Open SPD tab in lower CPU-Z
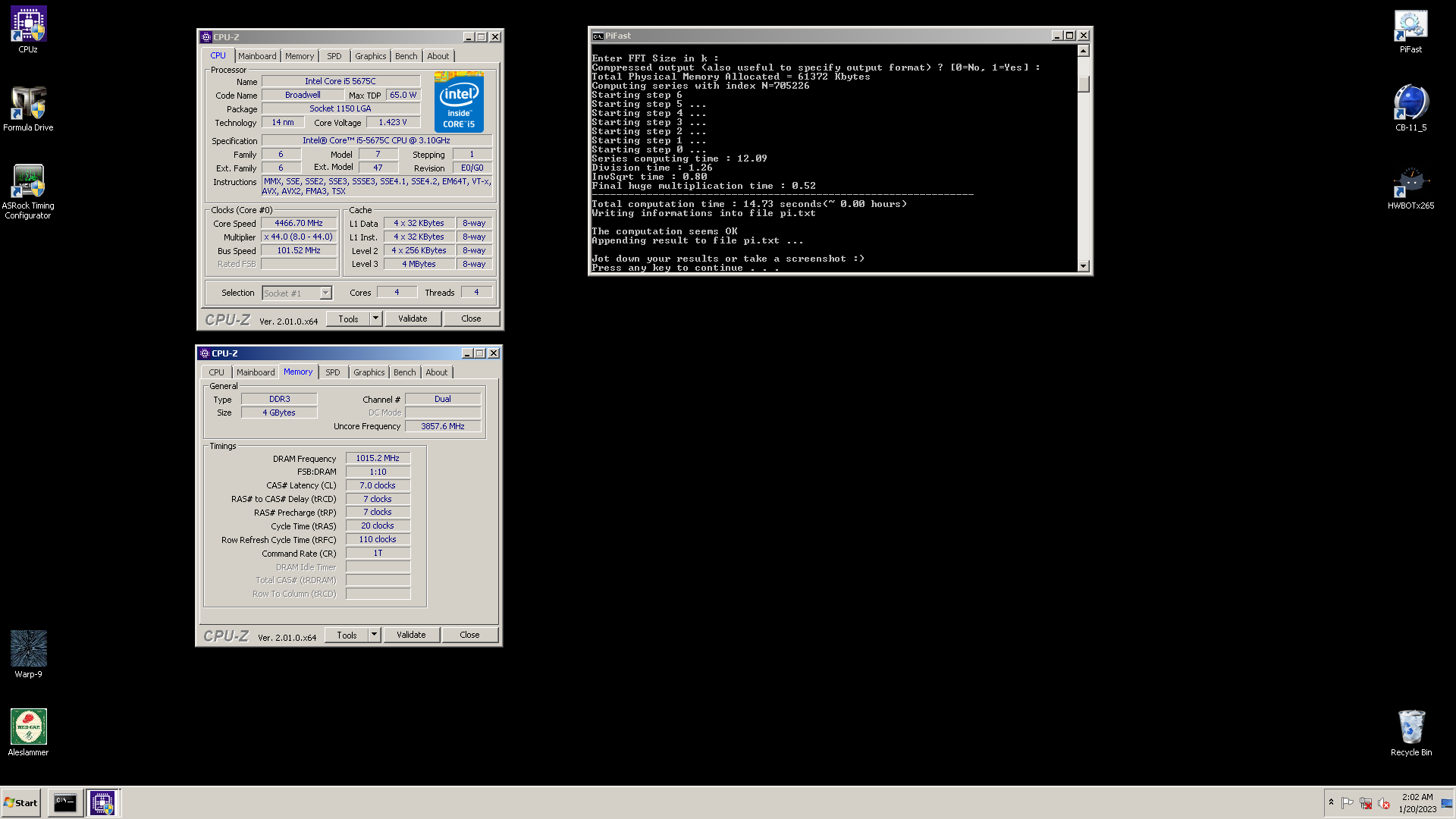The width and height of the screenshot is (1456, 819). (333, 372)
